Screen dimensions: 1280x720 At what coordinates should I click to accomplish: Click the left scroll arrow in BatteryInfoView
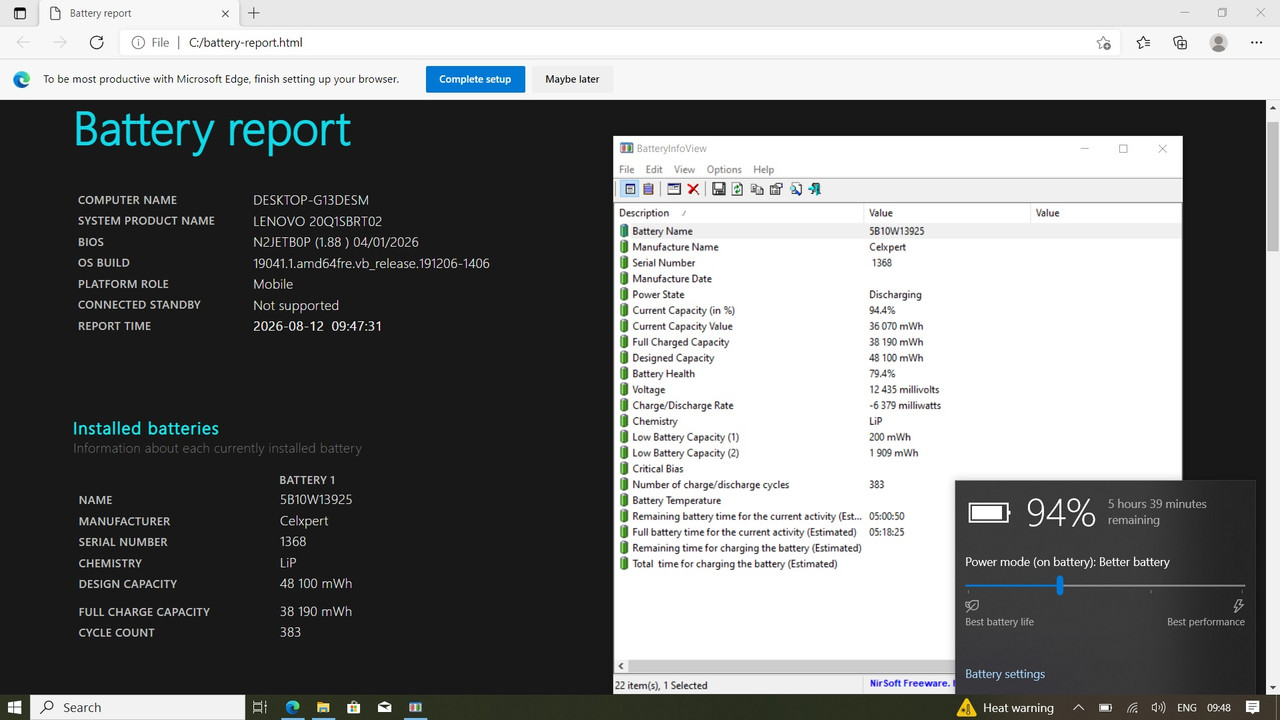tap(621, 666)
